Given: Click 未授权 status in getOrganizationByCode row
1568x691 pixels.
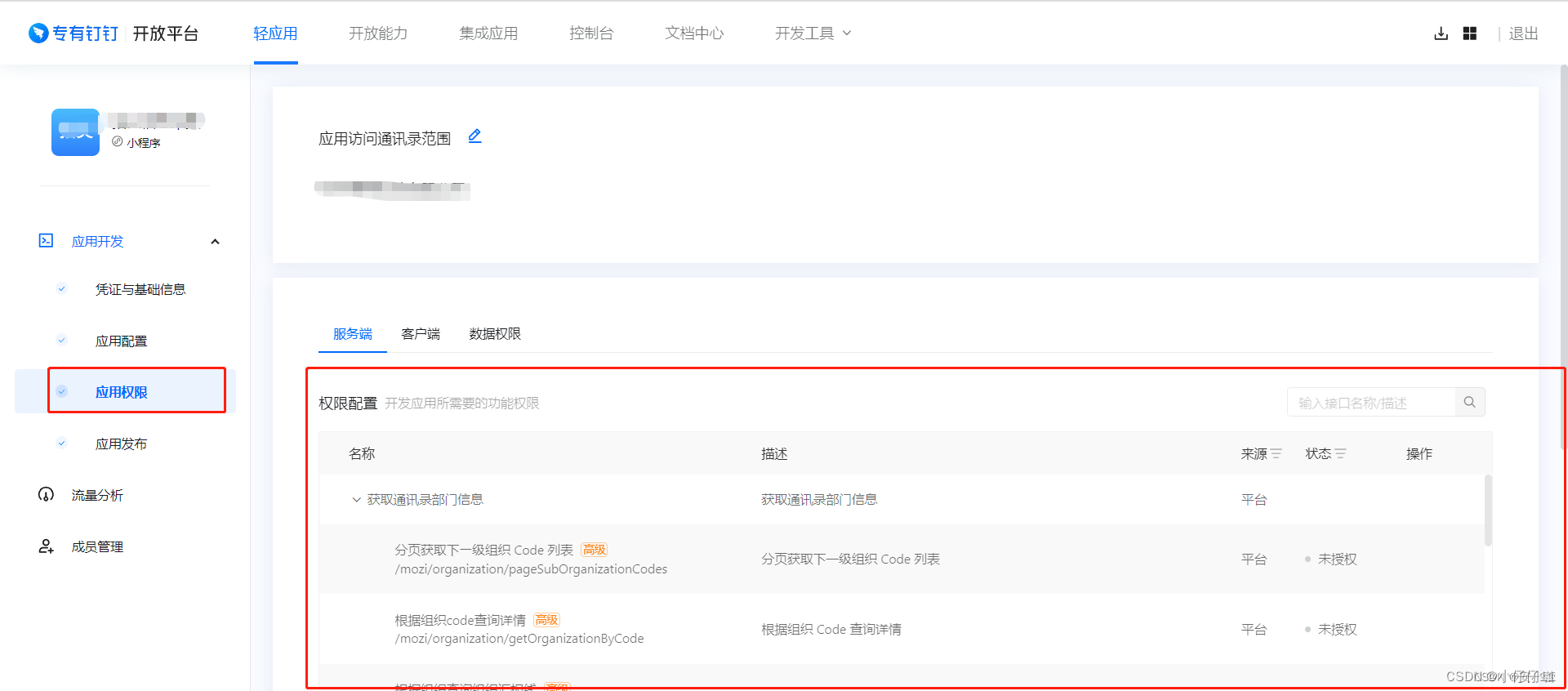Looking at the screenshot, I should (x=1337, y=629).
